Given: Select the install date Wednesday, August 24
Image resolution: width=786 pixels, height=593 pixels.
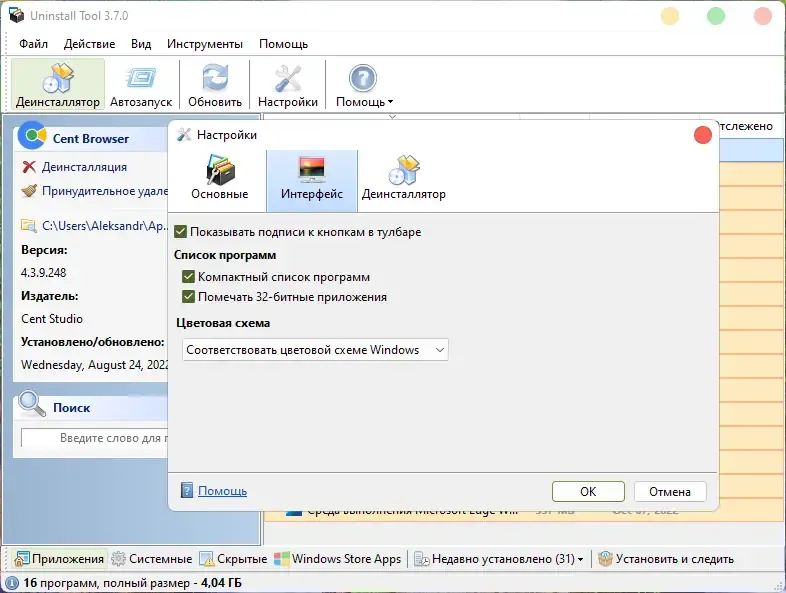Looking at the screenshot, I should point(94,365).
